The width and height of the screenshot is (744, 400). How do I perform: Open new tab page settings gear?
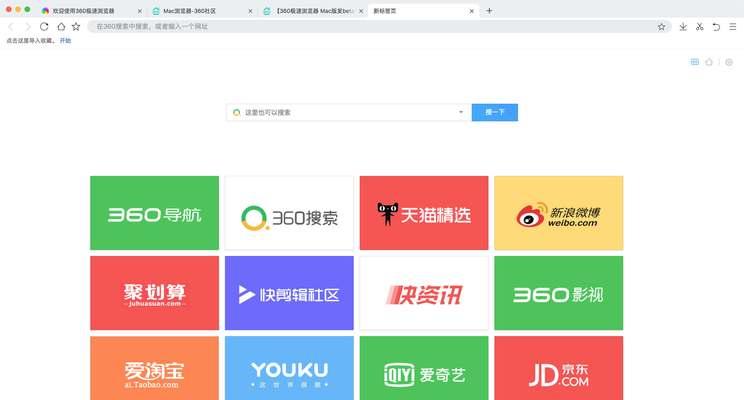(x=729, y=62)
